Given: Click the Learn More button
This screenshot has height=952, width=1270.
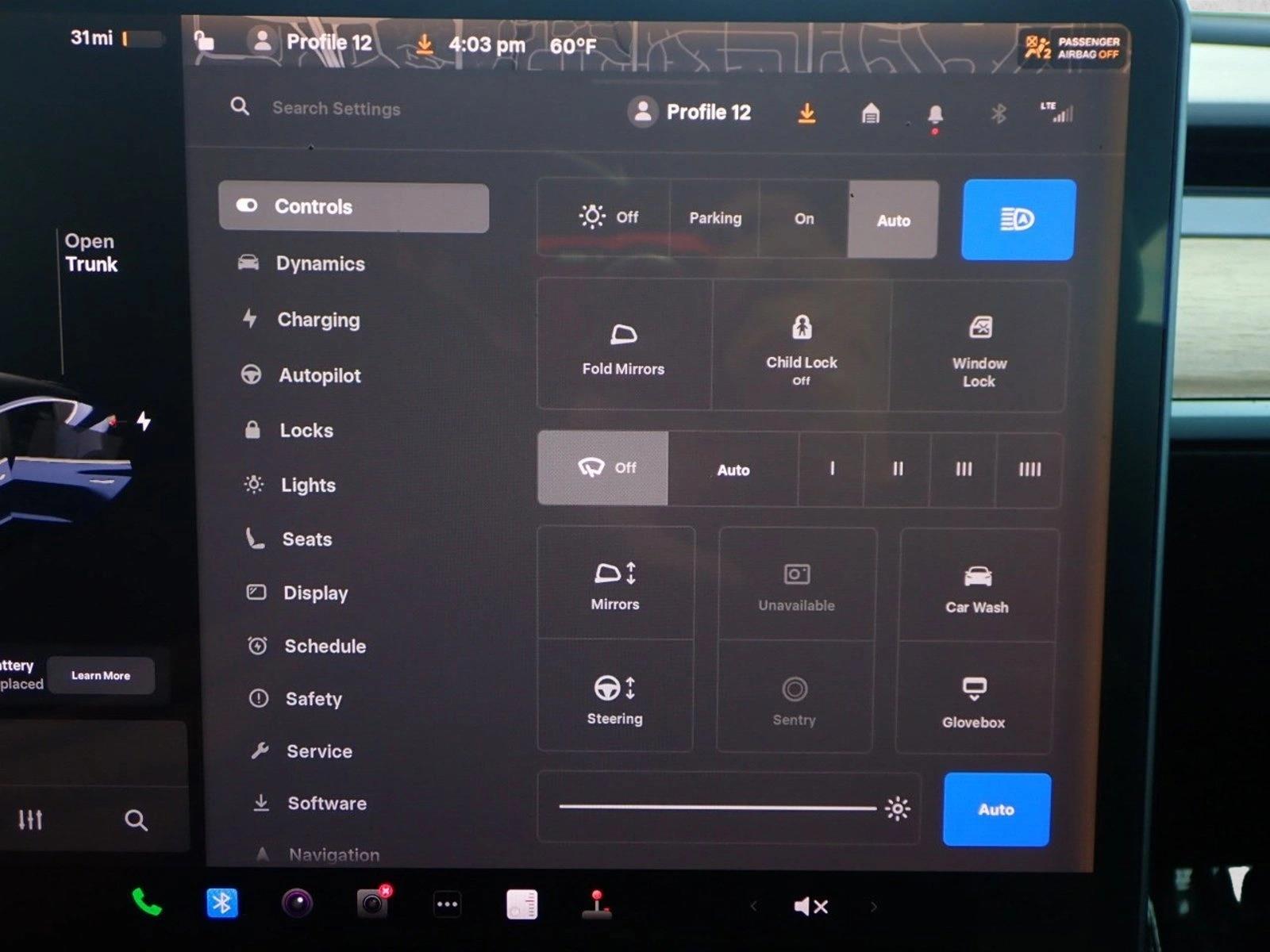Looking at the screenshot, I should (x=101, y=676).
